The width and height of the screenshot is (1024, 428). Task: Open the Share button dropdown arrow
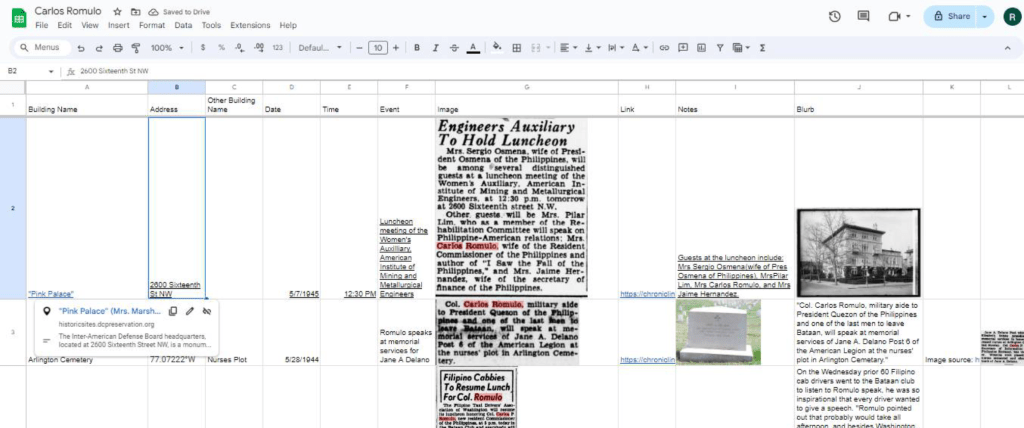(985, 17)
